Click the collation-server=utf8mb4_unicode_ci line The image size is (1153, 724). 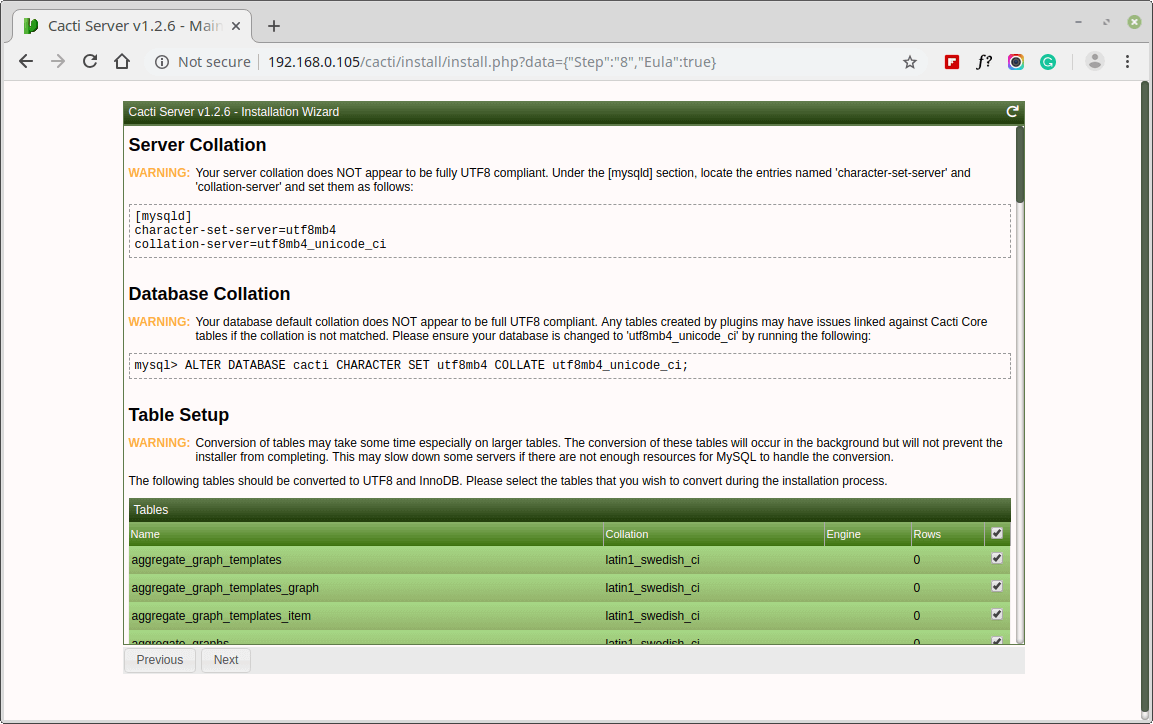point(260,244)
